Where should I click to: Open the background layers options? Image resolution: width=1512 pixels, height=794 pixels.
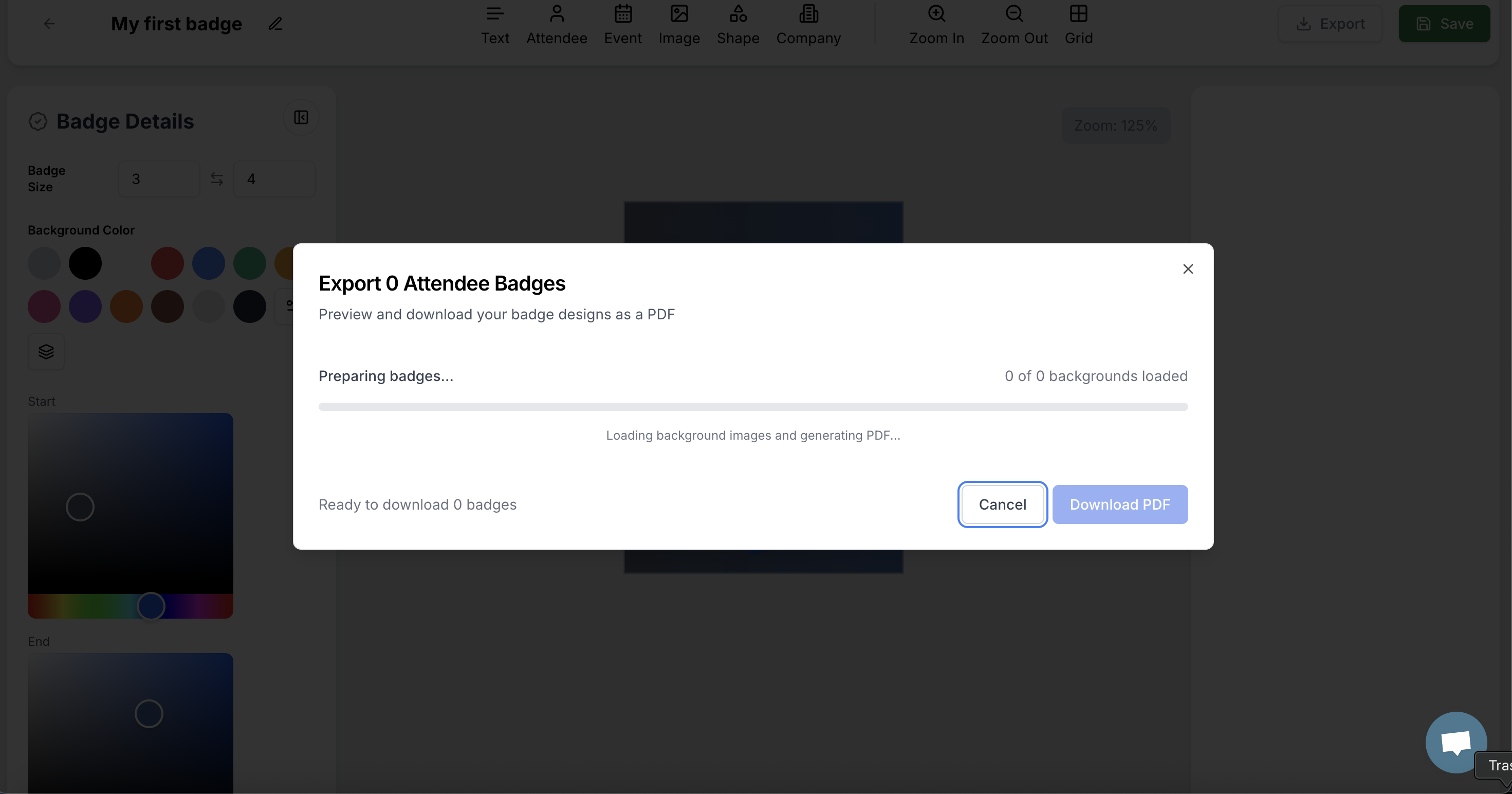coord(46,352)
